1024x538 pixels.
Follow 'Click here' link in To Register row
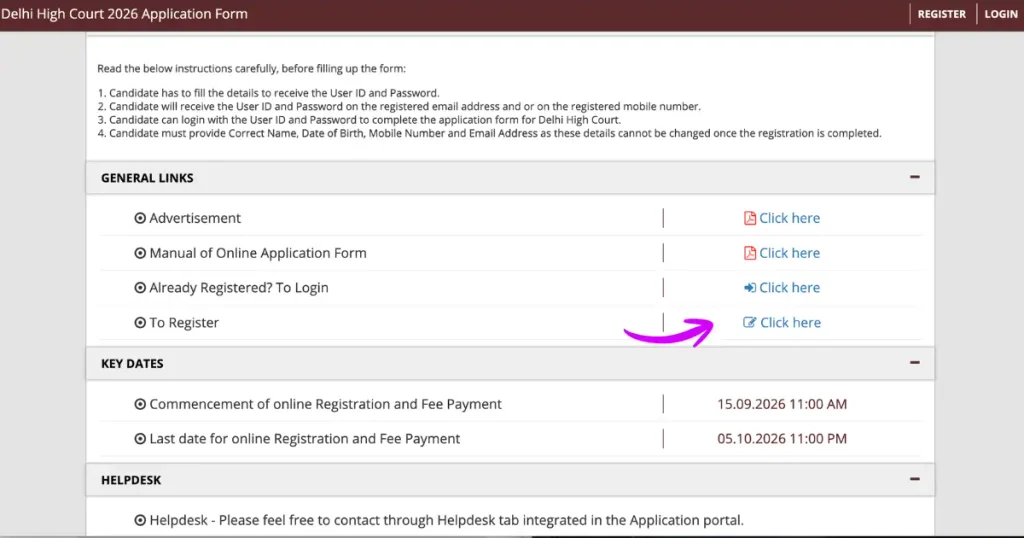[790, 323]
